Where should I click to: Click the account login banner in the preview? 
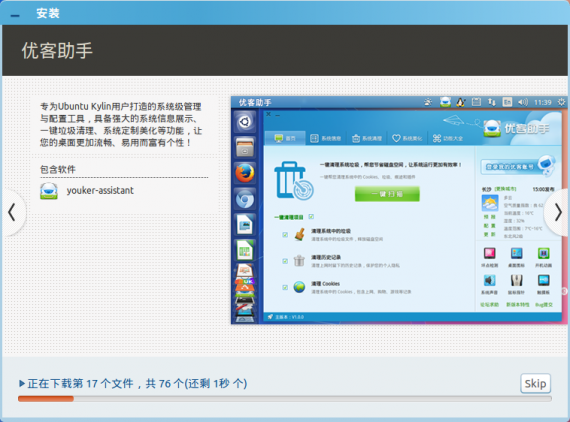518,166
